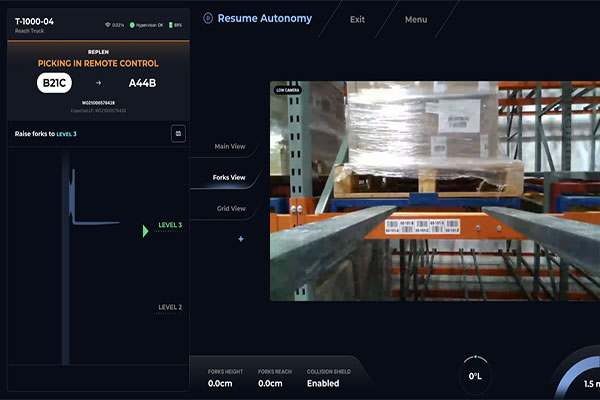Click the plus icon to add view

(241, 239)
